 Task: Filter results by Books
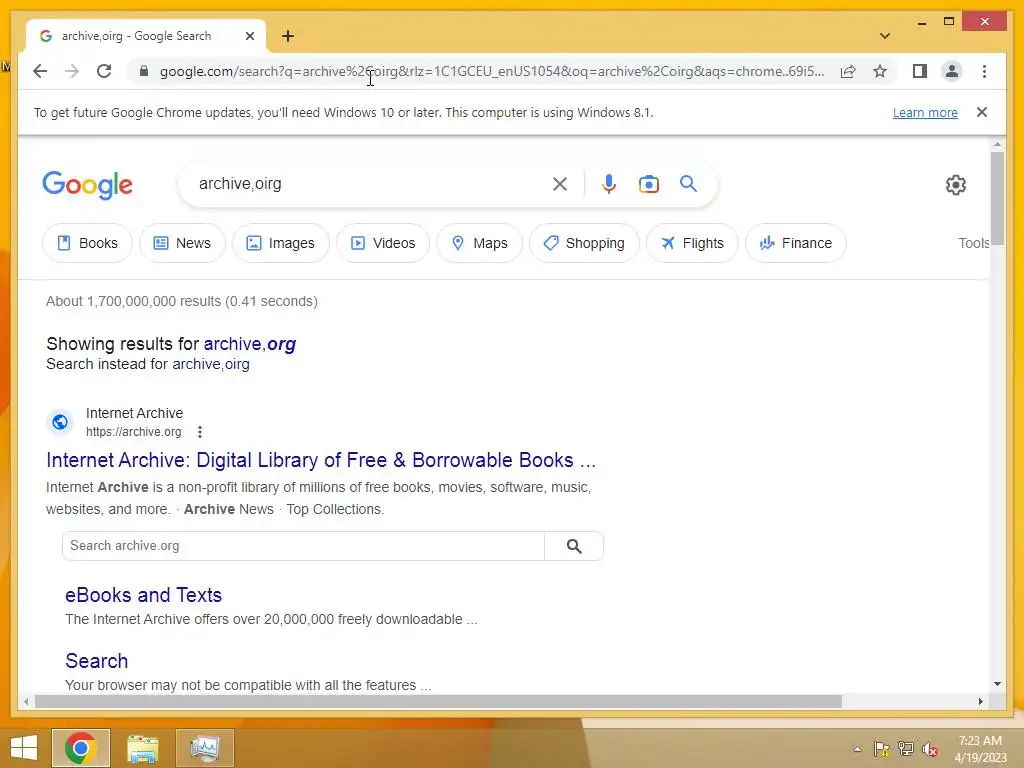point(88,243)
